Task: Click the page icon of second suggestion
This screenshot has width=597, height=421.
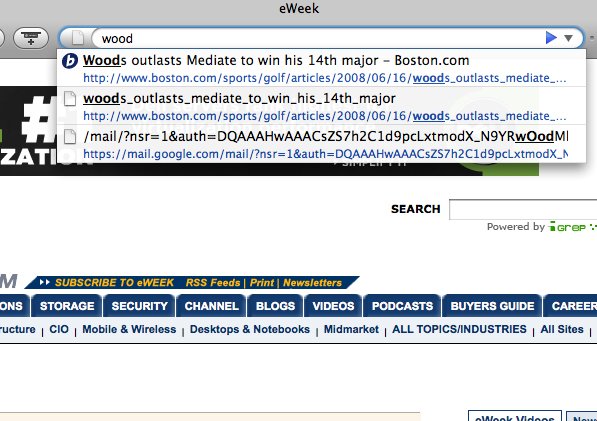Action: (x=70, y=99)
